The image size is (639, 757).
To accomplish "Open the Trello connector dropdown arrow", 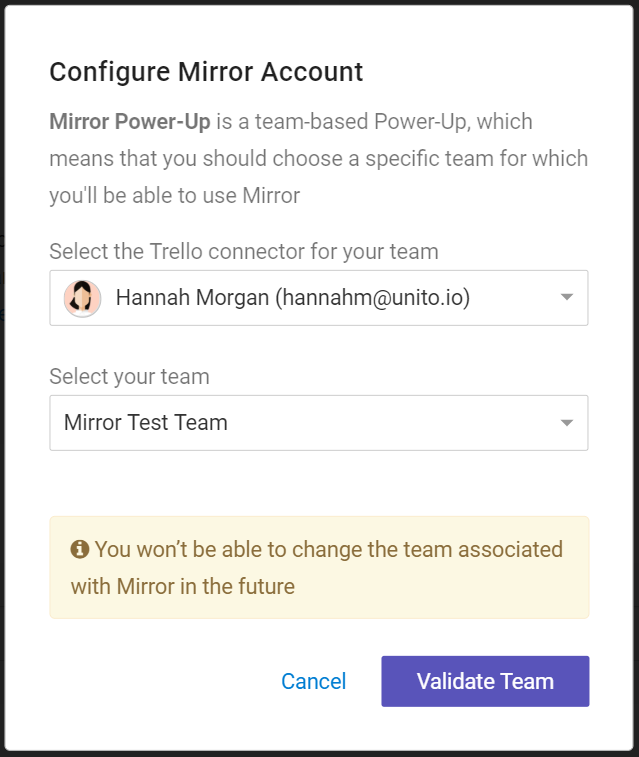I will coord(567,297).
